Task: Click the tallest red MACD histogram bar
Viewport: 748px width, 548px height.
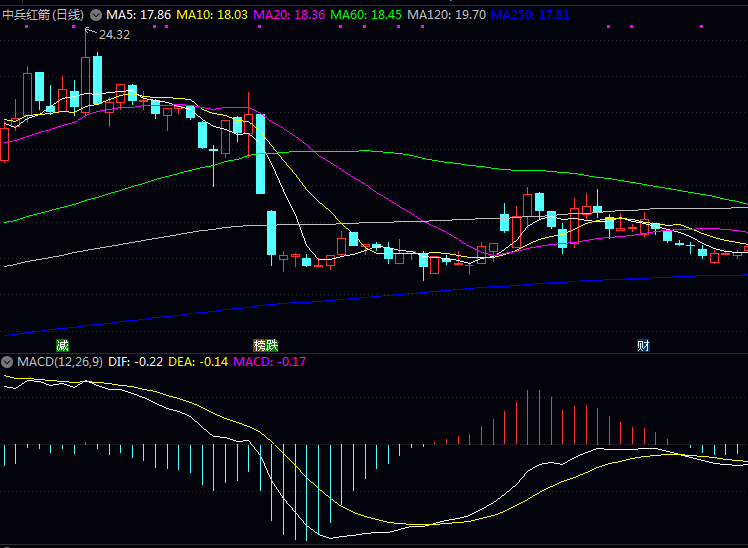Action: [527, 416]
